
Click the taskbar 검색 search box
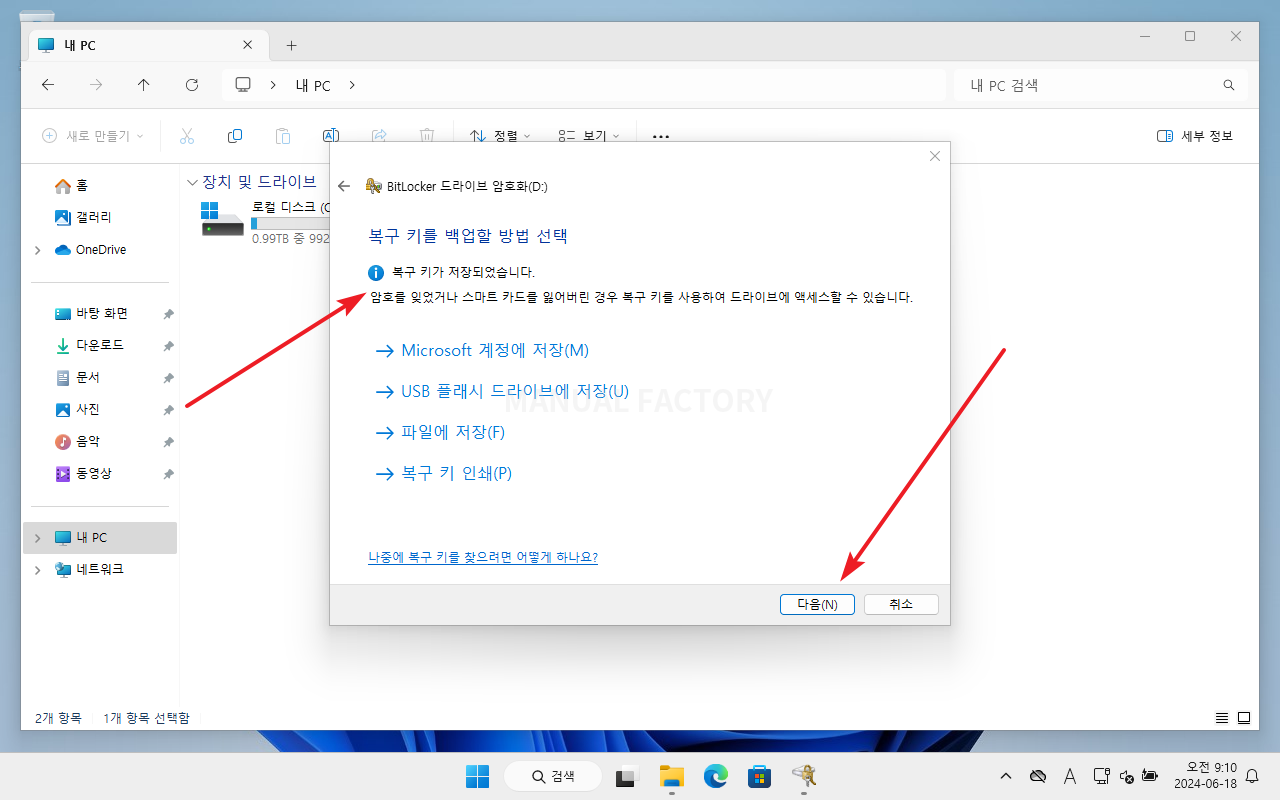pyautogui.click(x=553, y=776)
